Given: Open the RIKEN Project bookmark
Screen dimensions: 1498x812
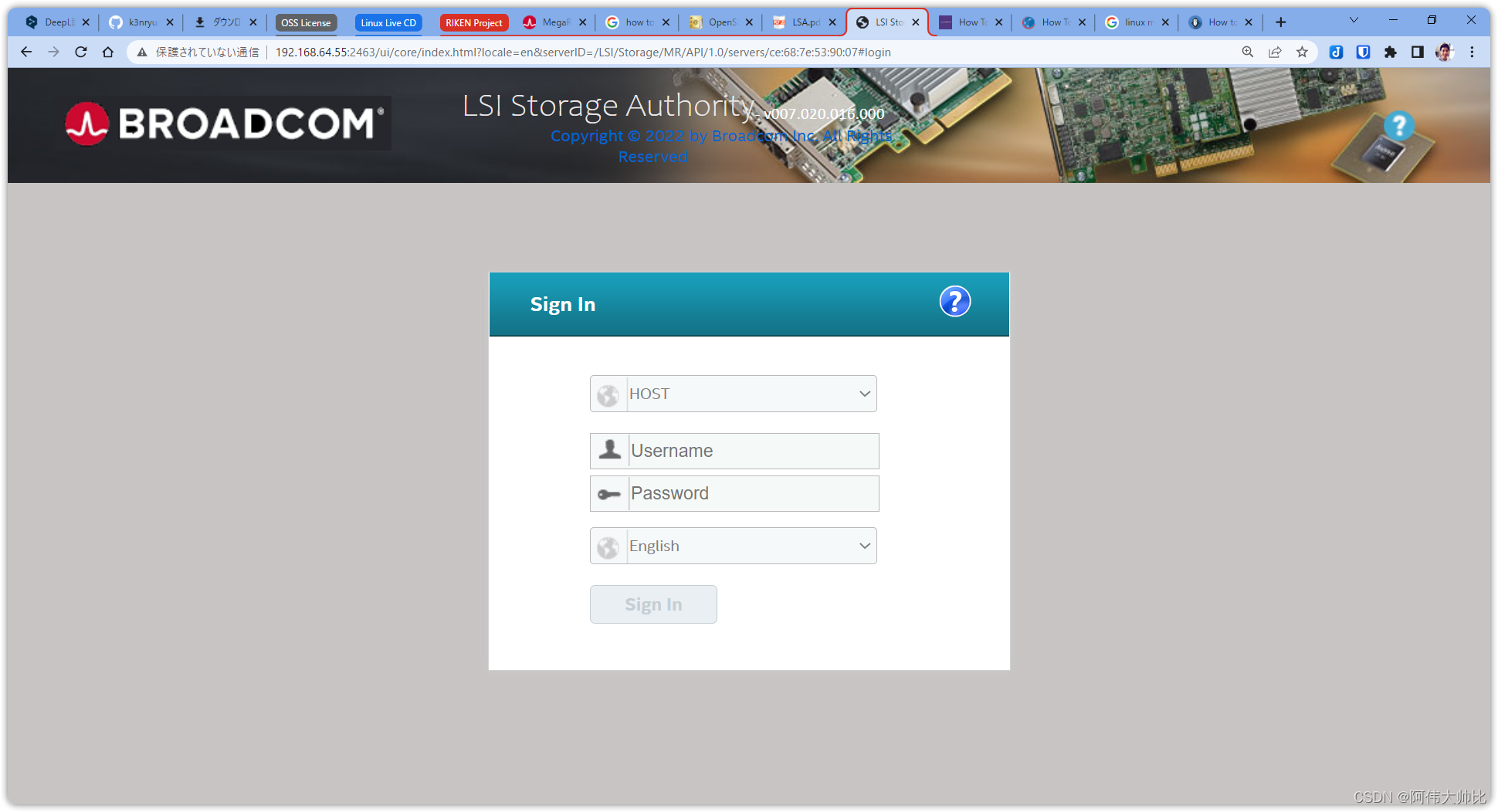Looking at the screenshot, I should pyautogui.click(x=473, y=22).
